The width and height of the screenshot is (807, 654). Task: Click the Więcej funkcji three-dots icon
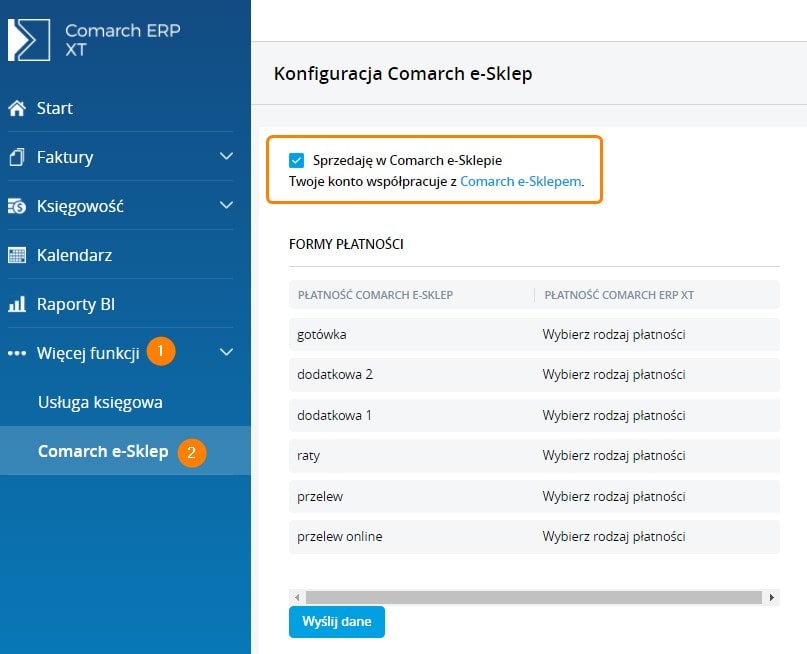click(17, 353)
